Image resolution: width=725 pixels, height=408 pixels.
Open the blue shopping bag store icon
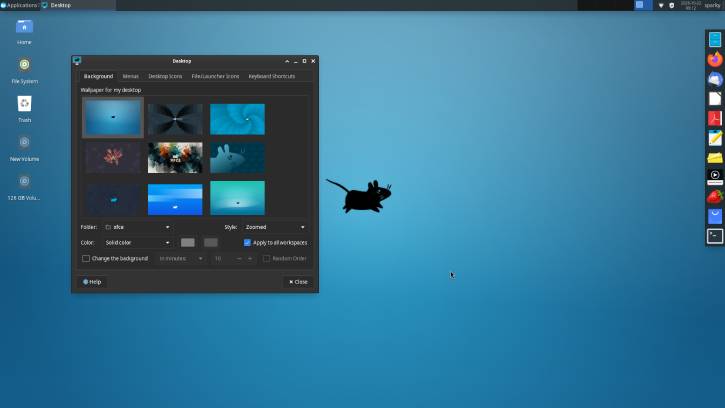pyautogui.click(x=715, y=216)
